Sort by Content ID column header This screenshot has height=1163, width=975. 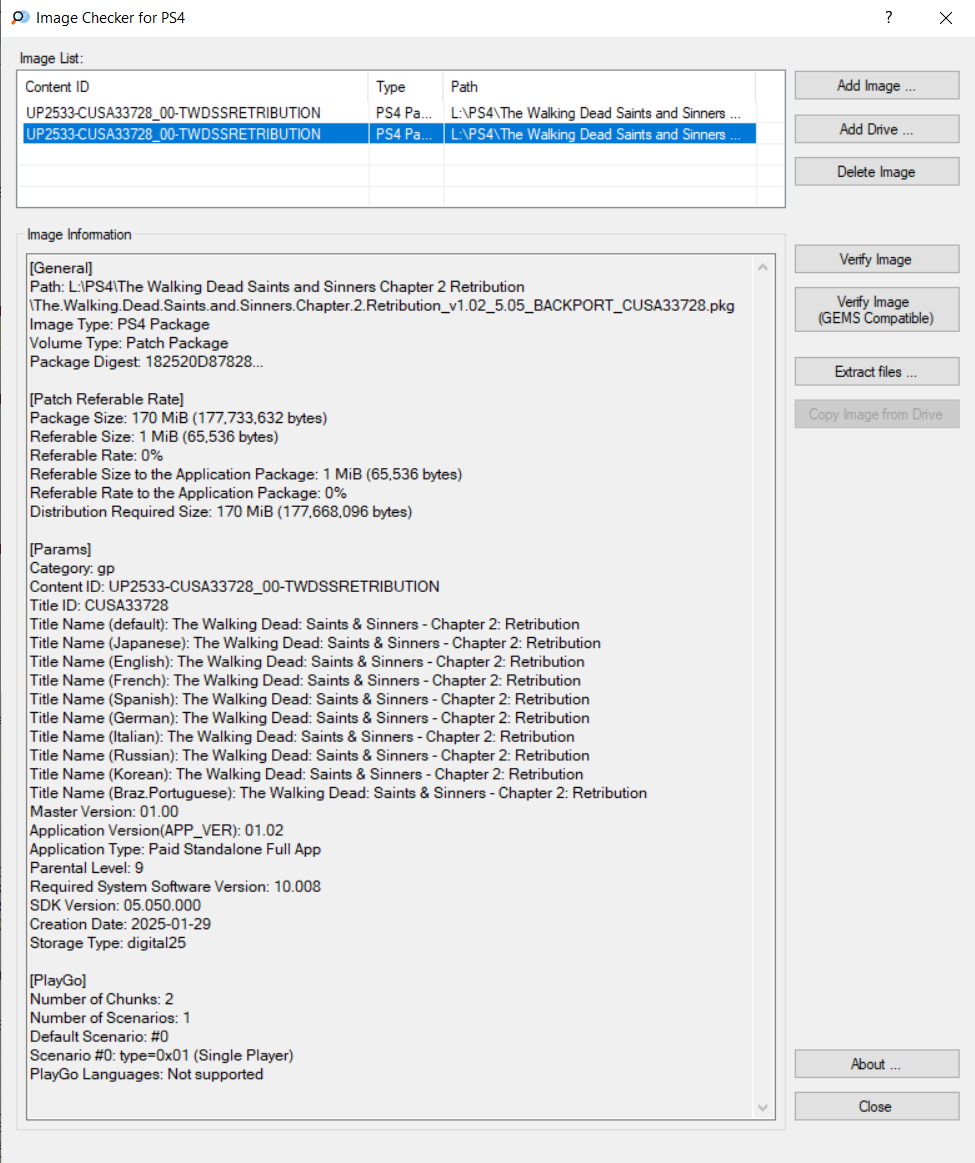pos(194,87)
